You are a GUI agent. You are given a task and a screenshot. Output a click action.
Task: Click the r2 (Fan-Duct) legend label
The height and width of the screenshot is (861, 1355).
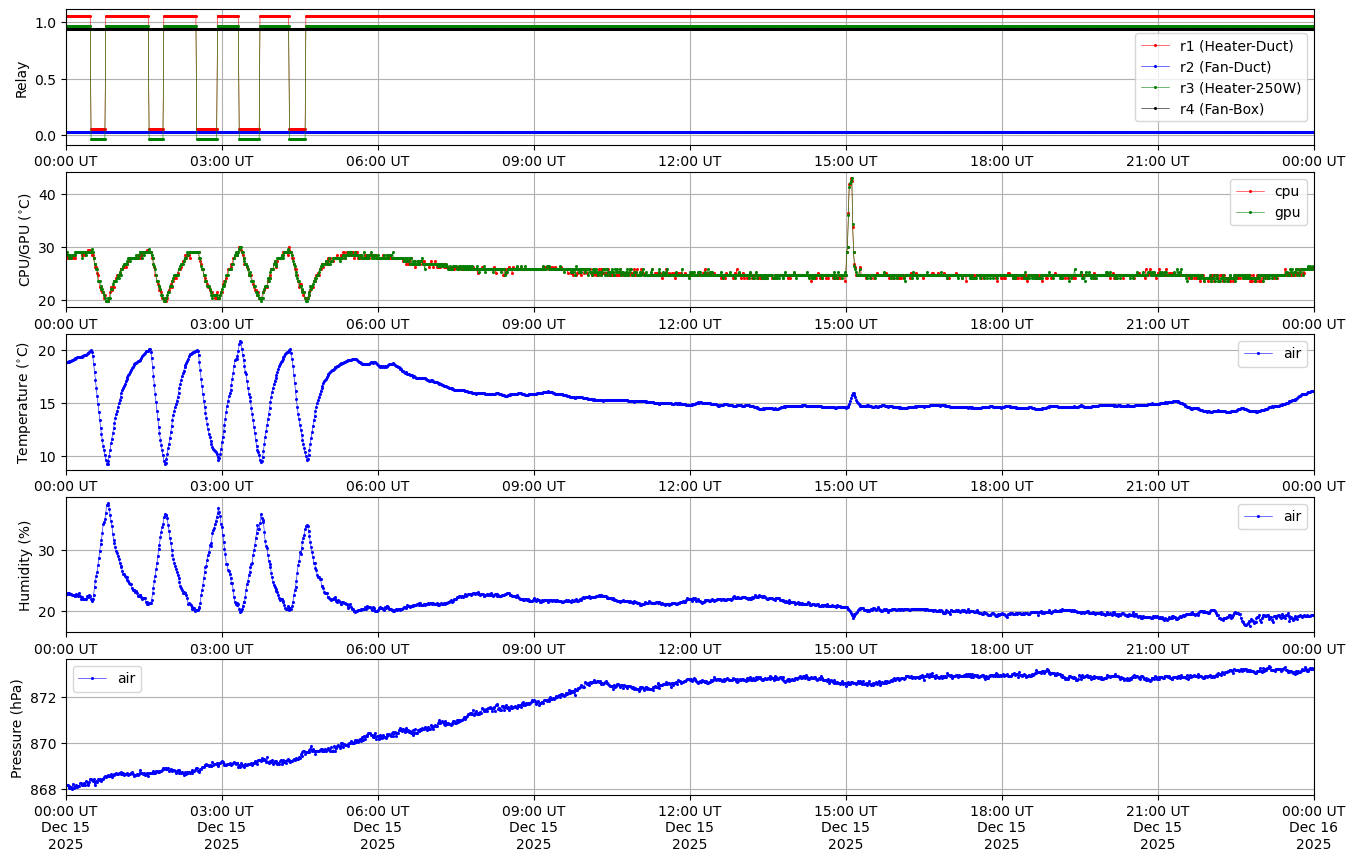1225,67
